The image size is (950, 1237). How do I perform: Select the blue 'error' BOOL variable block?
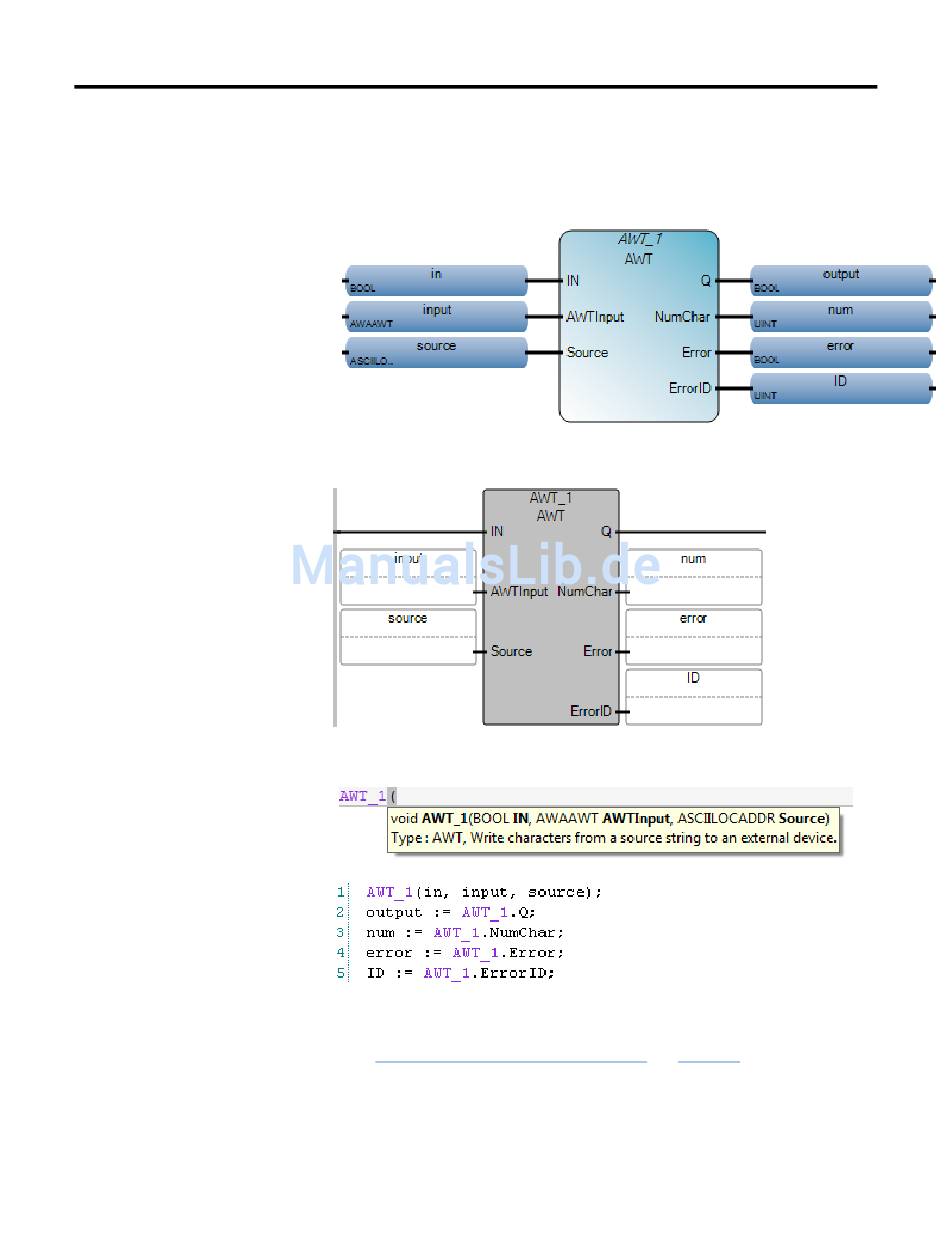(841, 353)
